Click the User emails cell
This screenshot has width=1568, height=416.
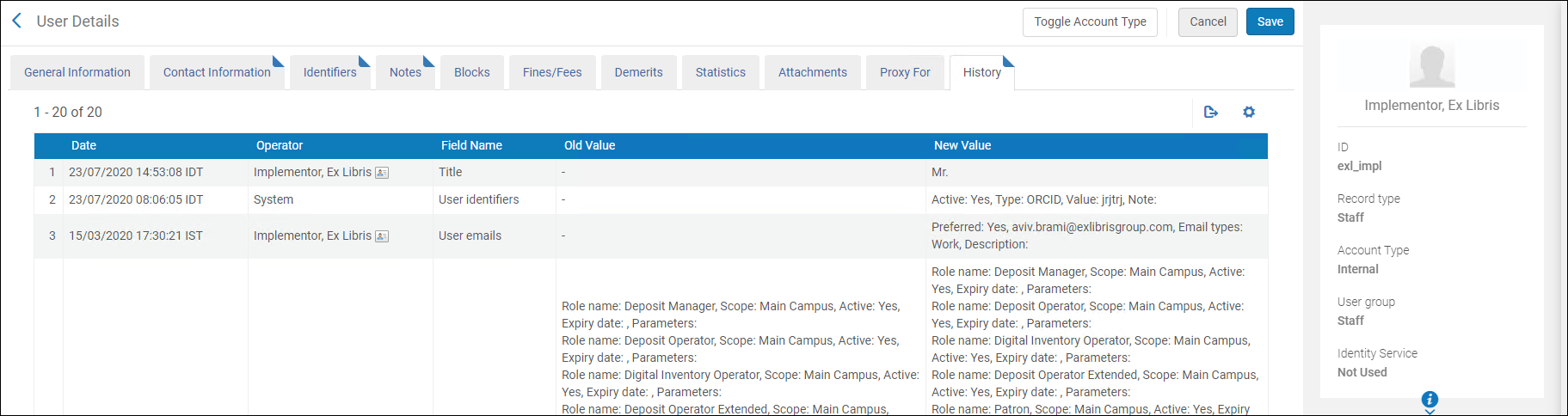[470, 236]
